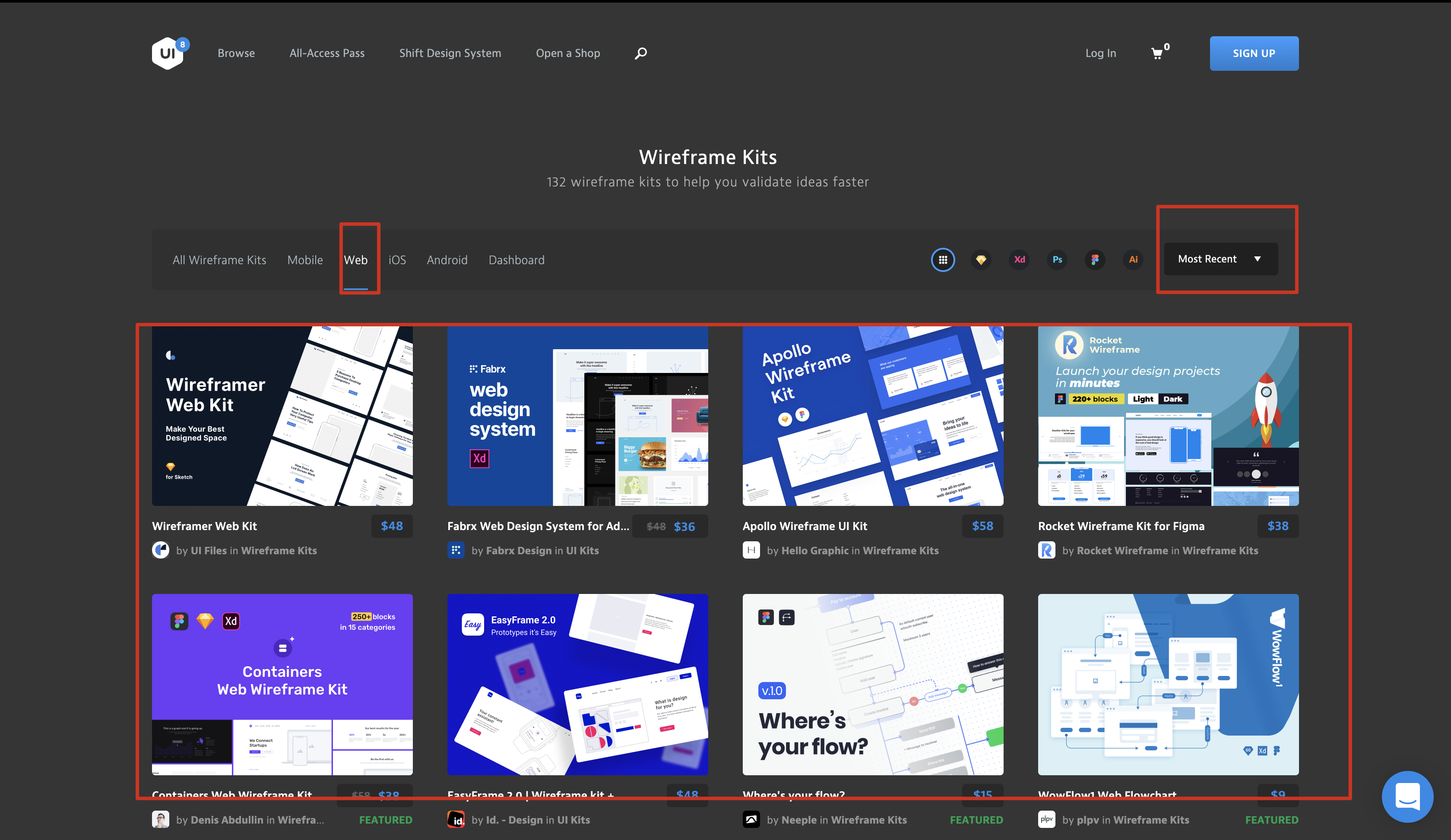Switch to the Mobile tab
1451x840 pixels.
304,260
